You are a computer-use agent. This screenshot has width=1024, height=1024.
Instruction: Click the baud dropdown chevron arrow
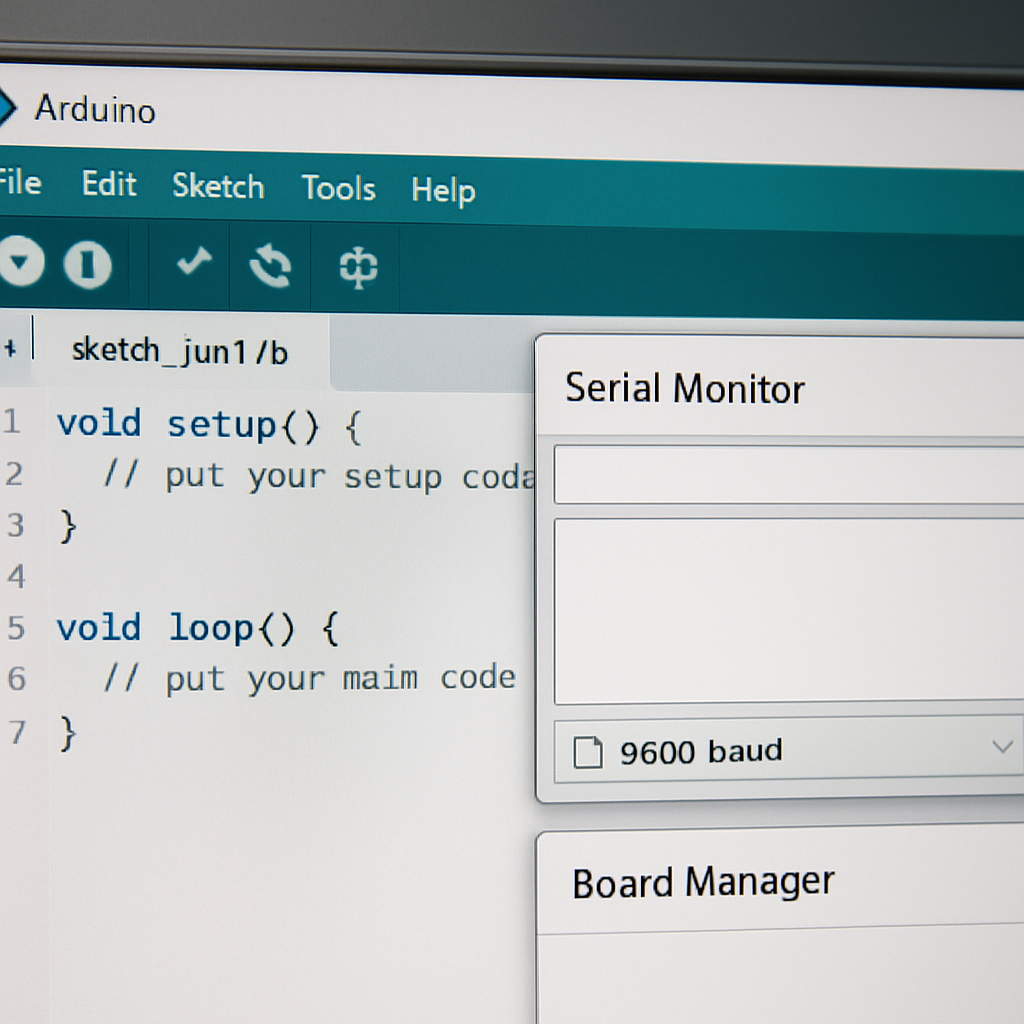(1003, 747)
